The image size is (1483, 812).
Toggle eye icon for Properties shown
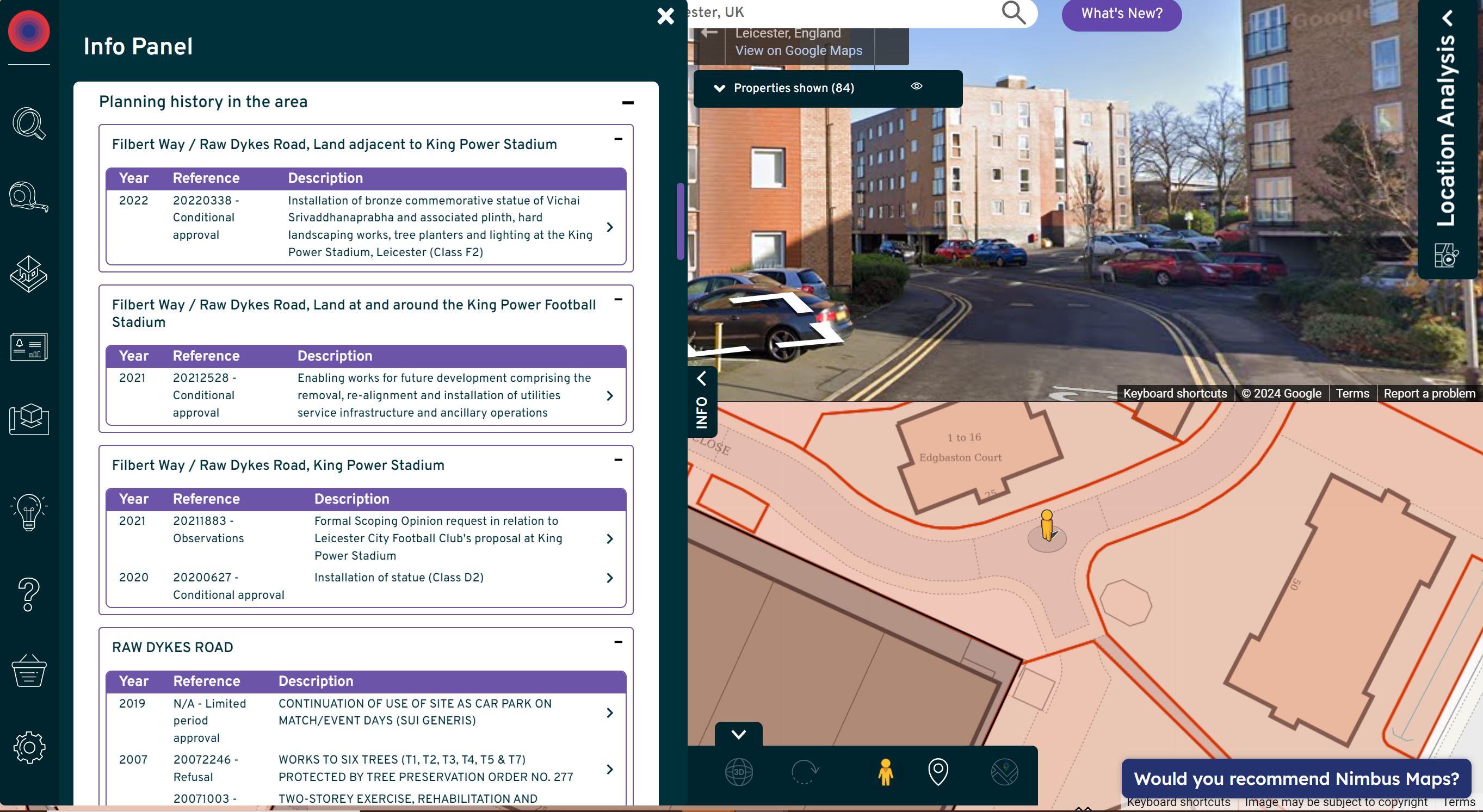pyautogui.click(x=917, y=86)
